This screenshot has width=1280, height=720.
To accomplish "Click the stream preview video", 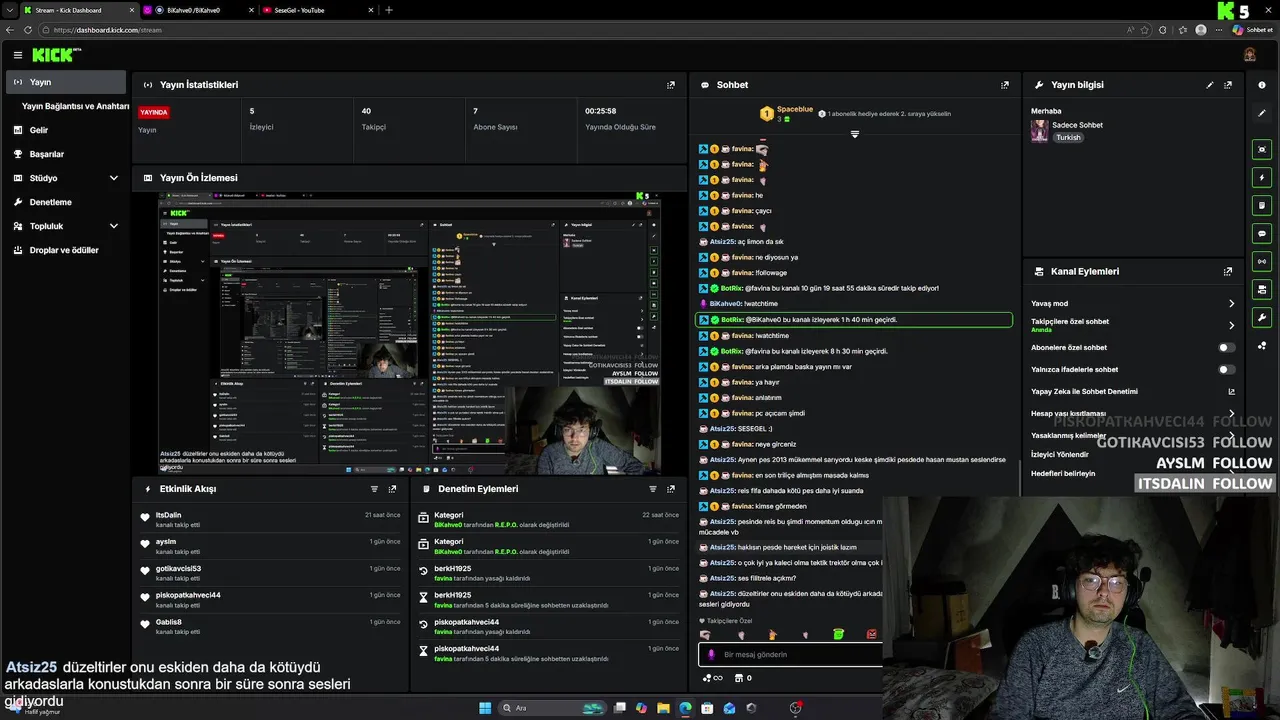I will point(410,333).
